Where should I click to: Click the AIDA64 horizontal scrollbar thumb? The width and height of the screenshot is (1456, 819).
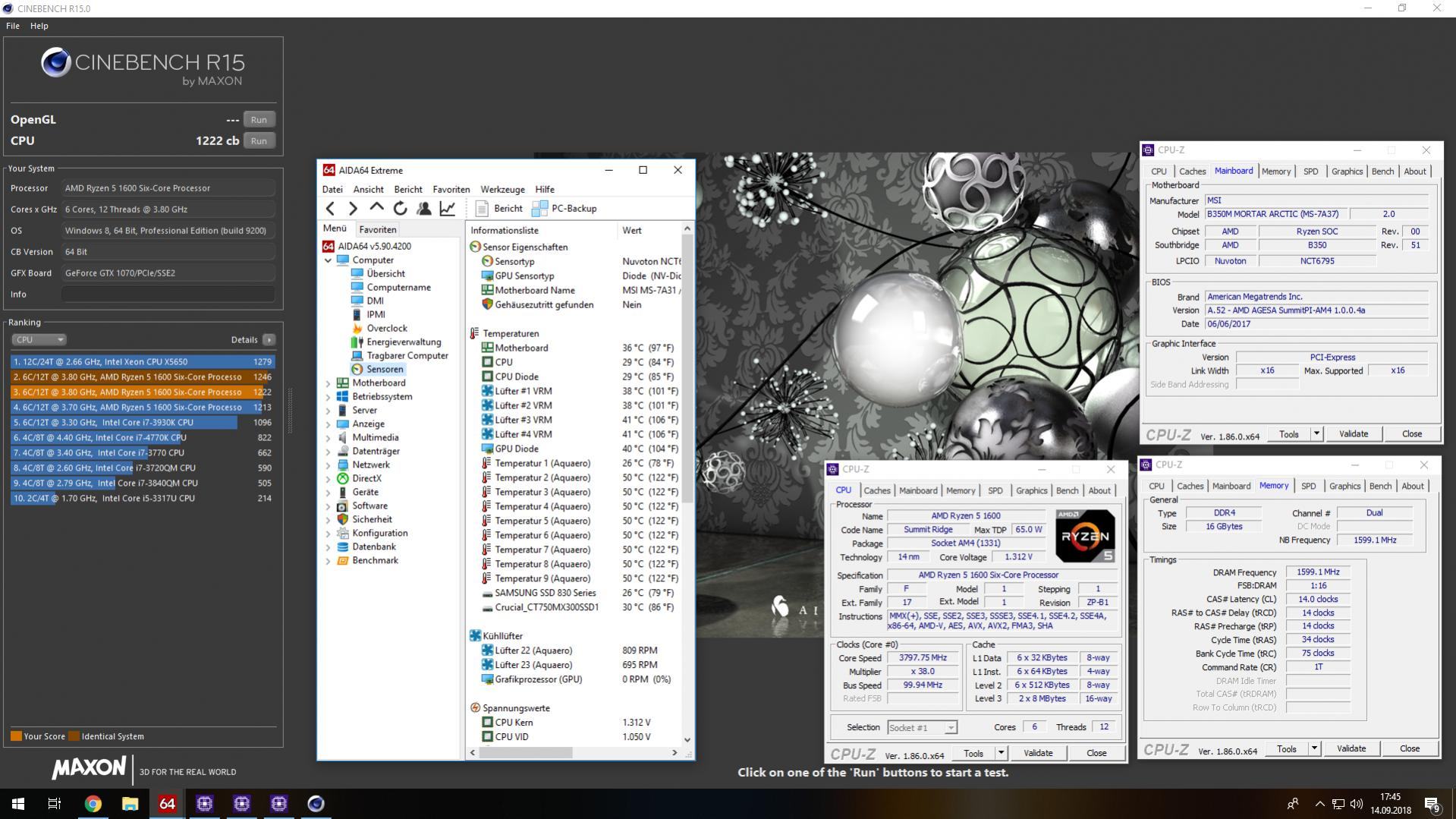pyautogui.click(x=525, y=753)
